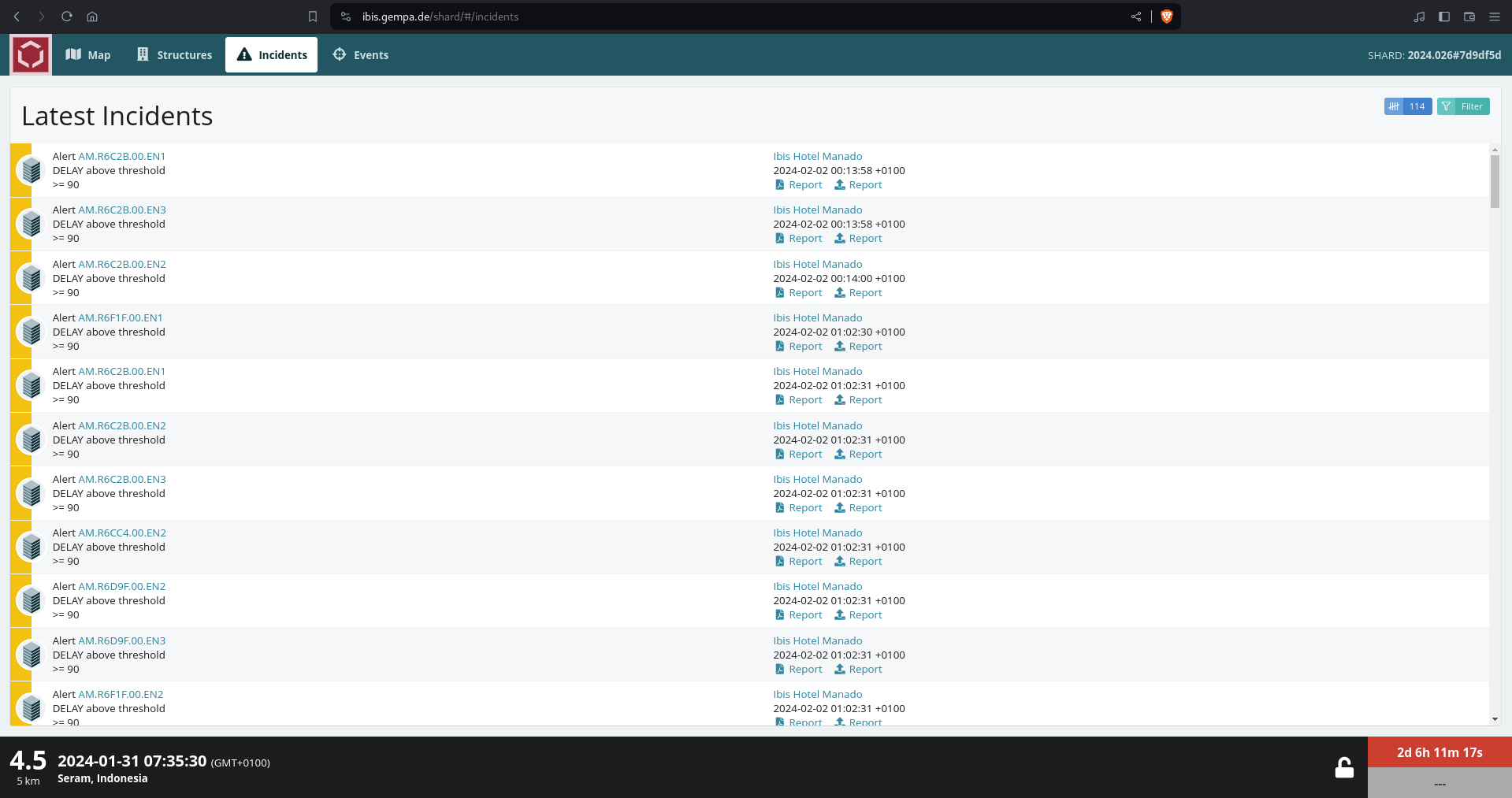Click the 114 incident count button

(1407, 106)
